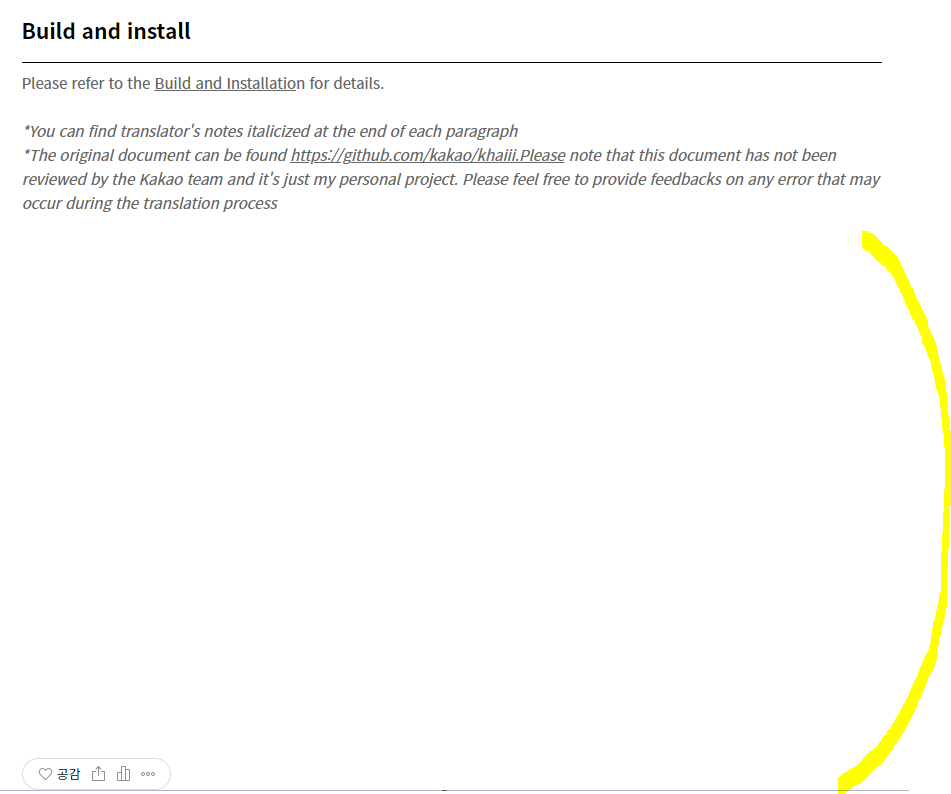This screenshot has width=951, height=794.
Task: Open the statistics bar chart icon
Action: pyautogui.click(x=124, y=774)
